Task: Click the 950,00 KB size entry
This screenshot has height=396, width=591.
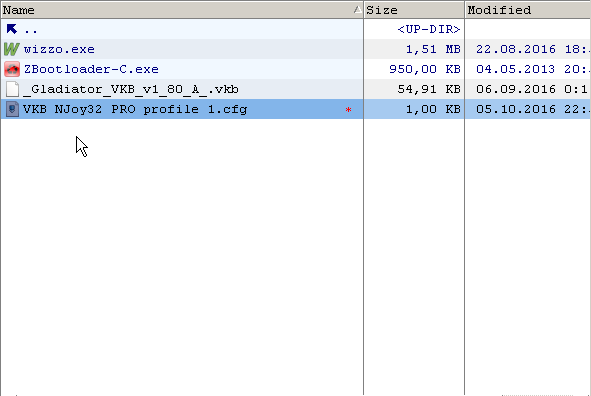Action: tap(425, 69)
